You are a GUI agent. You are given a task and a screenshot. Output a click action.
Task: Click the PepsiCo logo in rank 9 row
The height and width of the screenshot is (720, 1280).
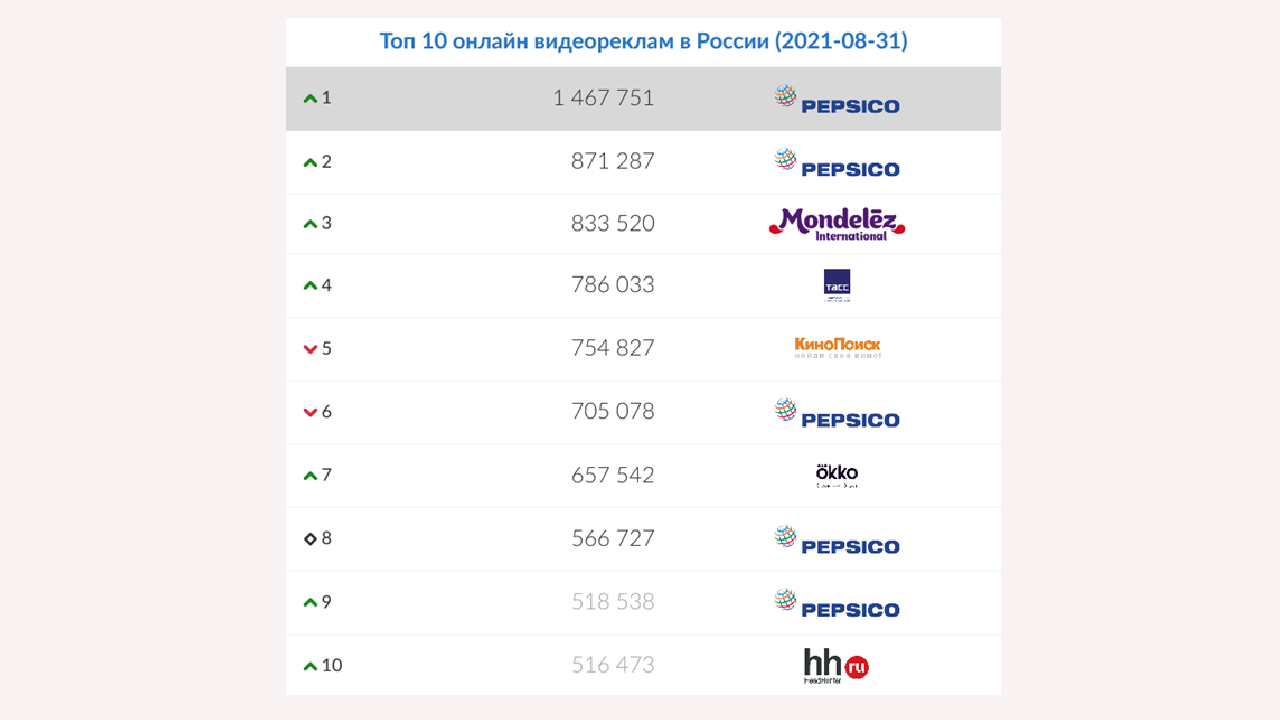pyautogui.click(x=837, y=602)
